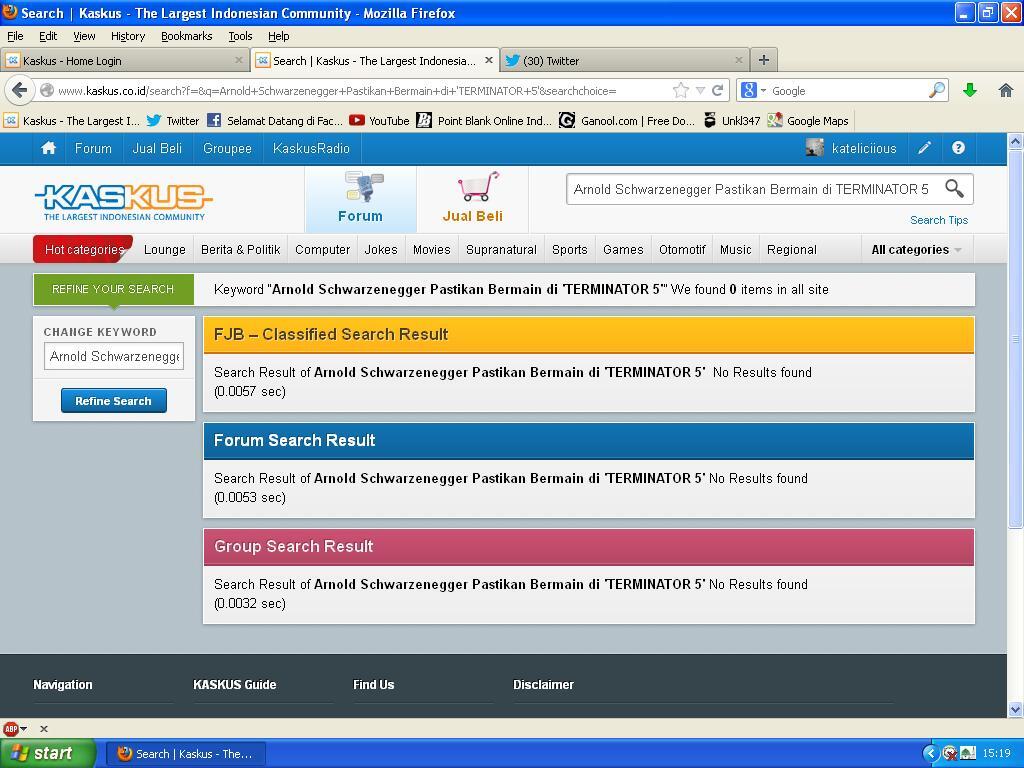Open the Google Maps bookmark
The width and height of the screenshot is (1024, 768).
pos(808,121)
